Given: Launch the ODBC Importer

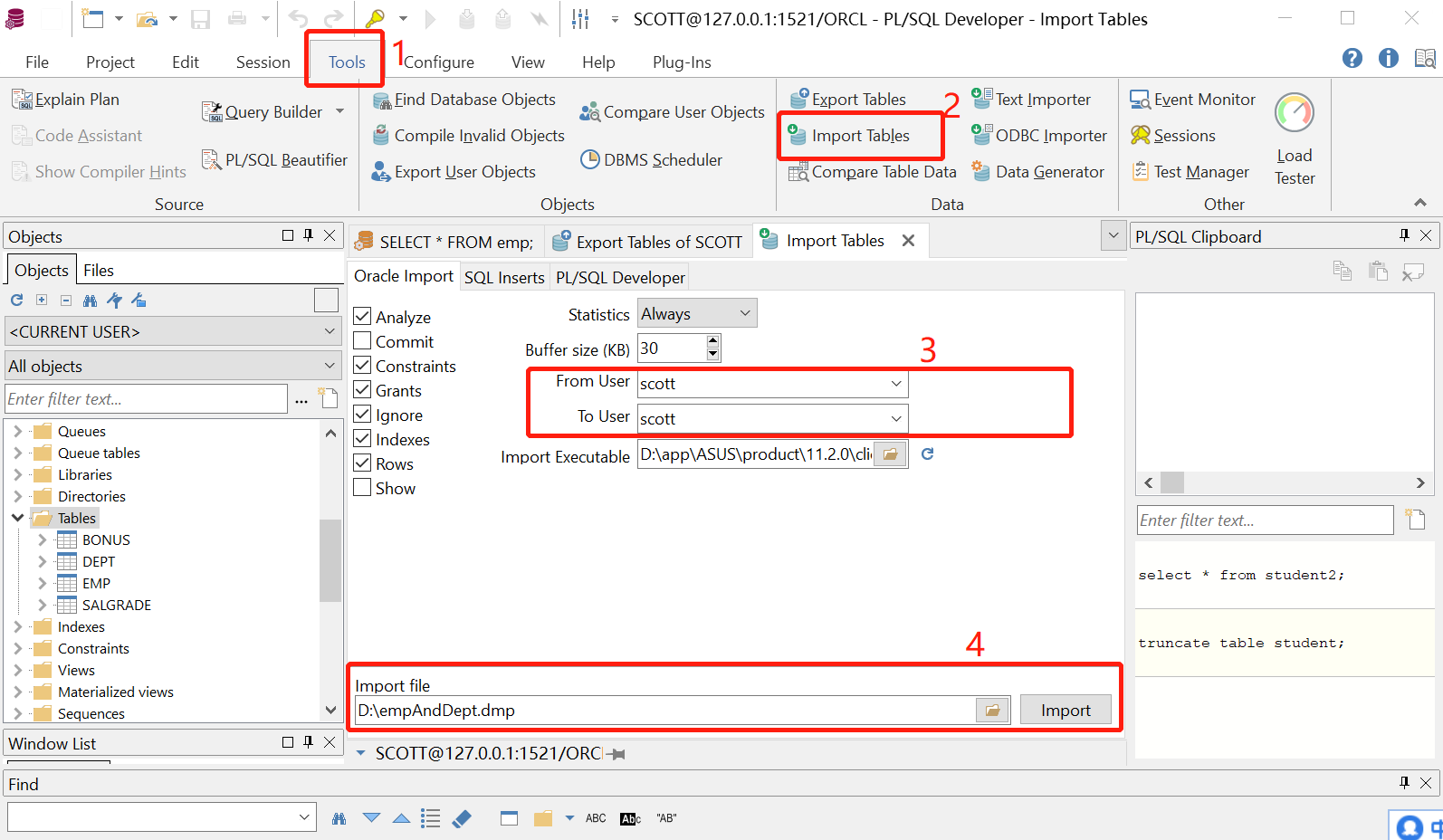Looking at the screenshot, I should (x=1039, y=136).
